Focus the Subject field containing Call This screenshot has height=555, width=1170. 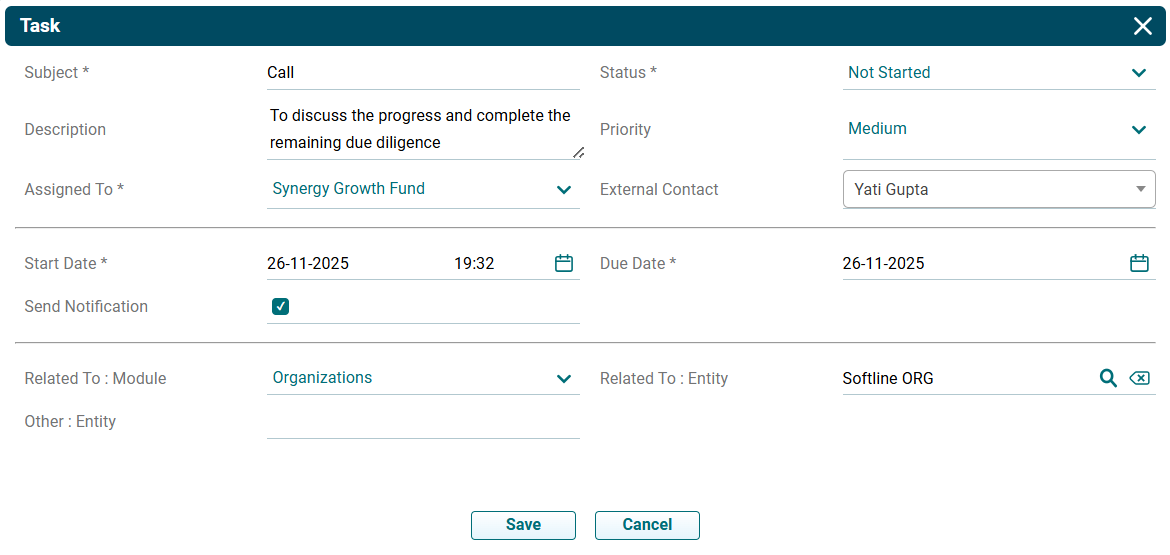[x=420, y=73]
